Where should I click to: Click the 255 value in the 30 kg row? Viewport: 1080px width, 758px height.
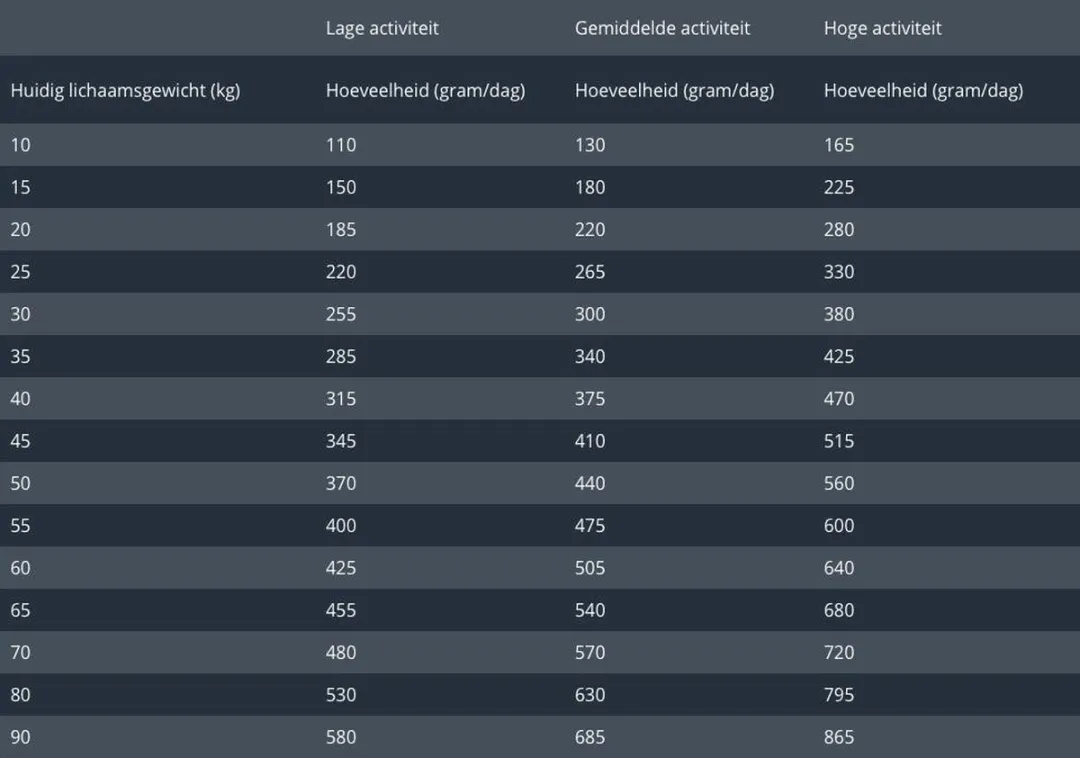coord(341,314)
